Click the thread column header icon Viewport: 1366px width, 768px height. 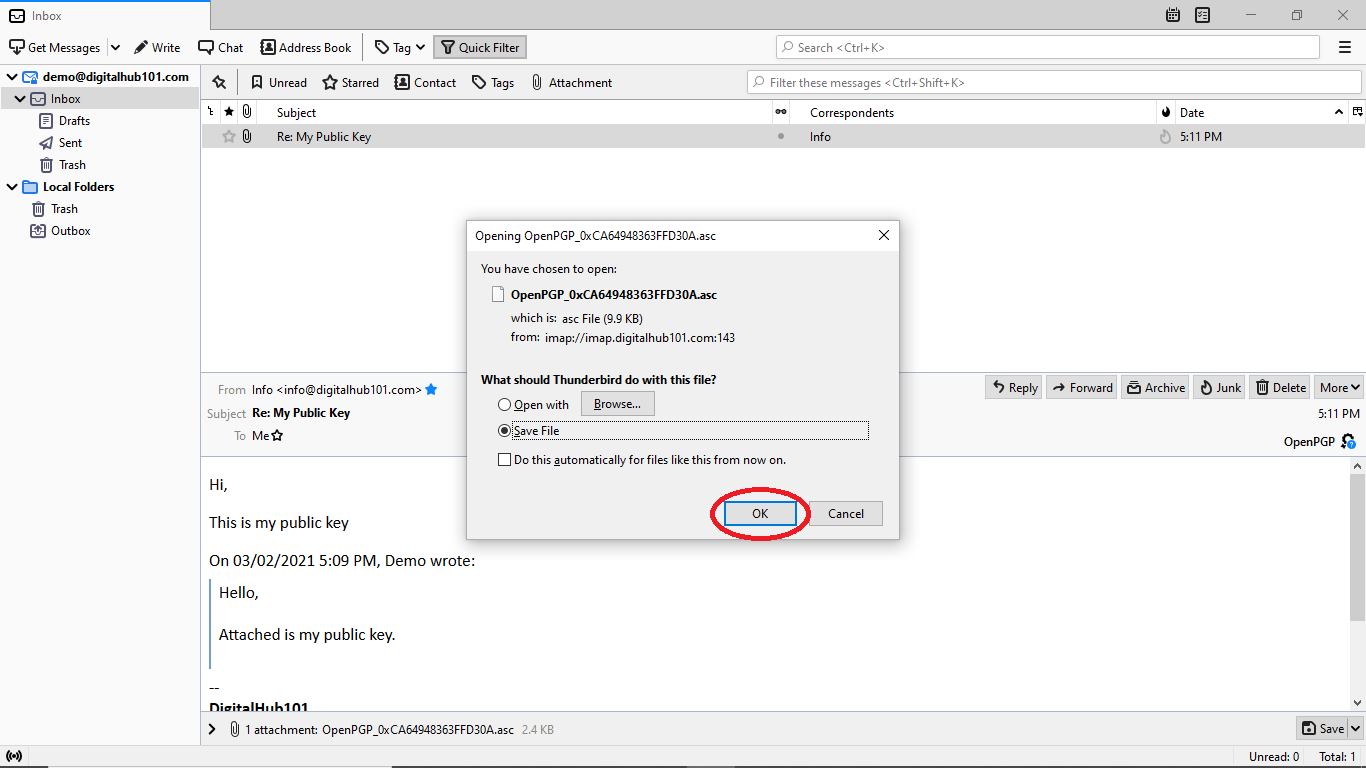click(x=210, y=112)
